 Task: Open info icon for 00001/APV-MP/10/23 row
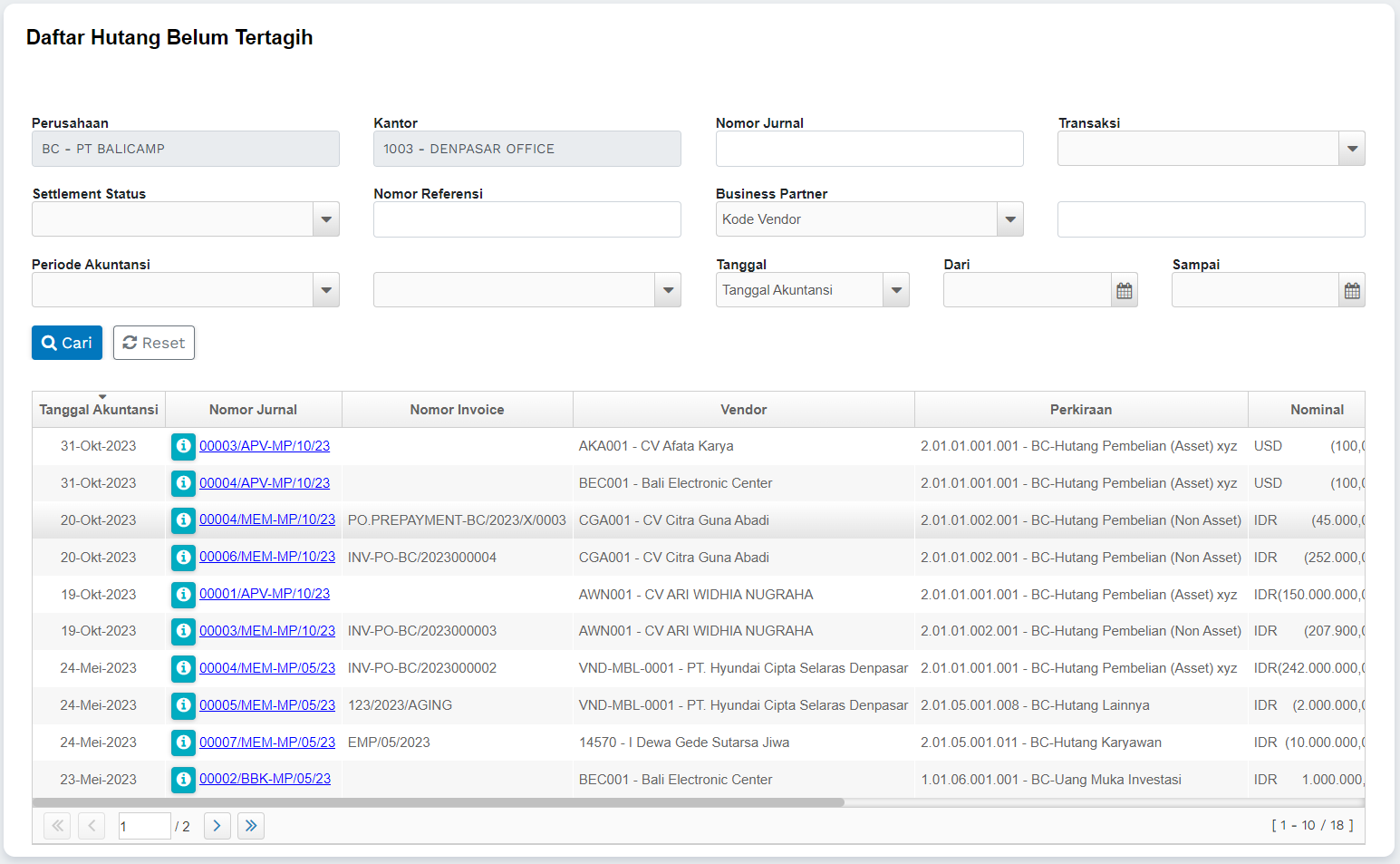pos(183,595)
